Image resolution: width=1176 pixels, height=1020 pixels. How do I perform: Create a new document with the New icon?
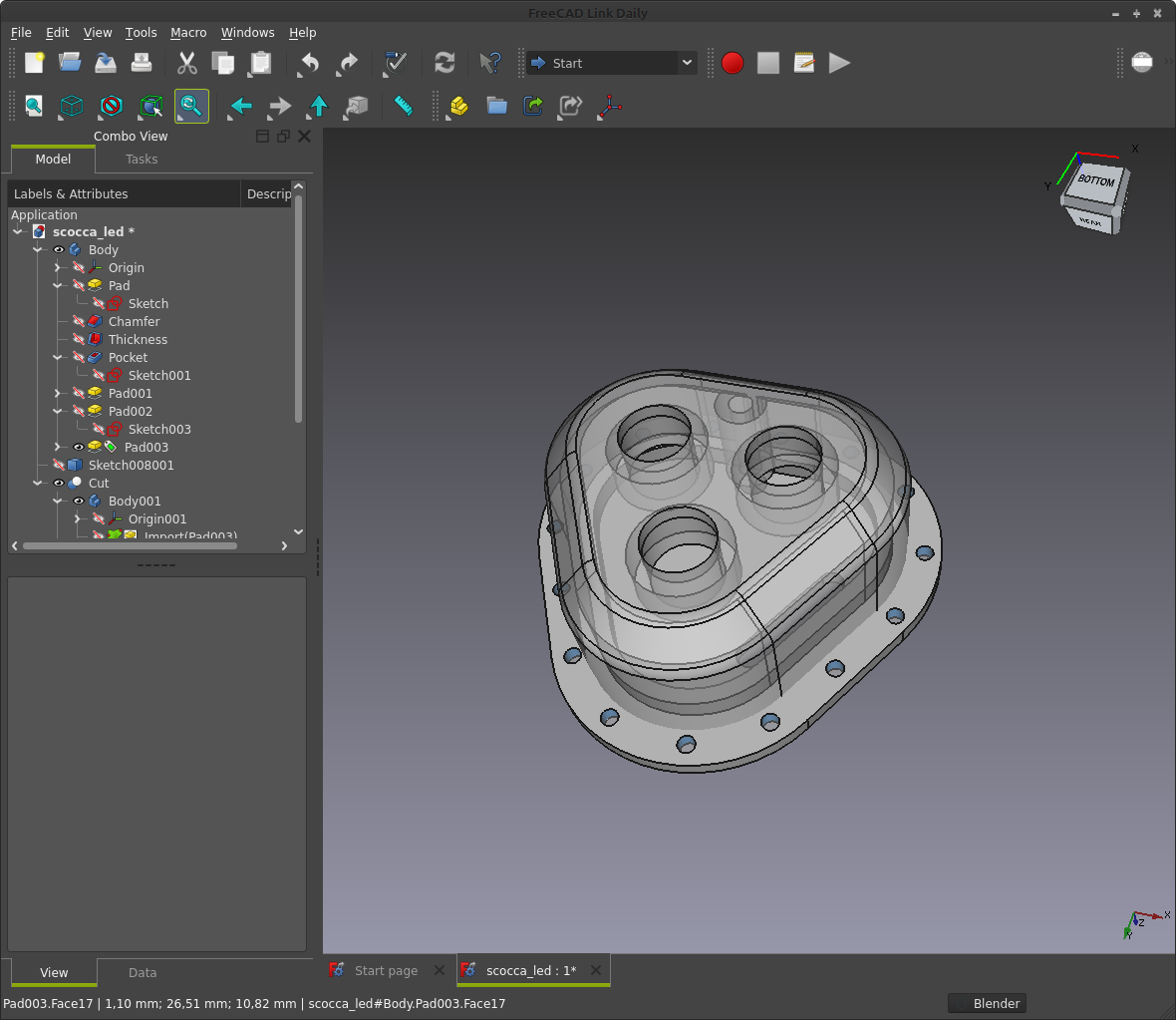34,63
